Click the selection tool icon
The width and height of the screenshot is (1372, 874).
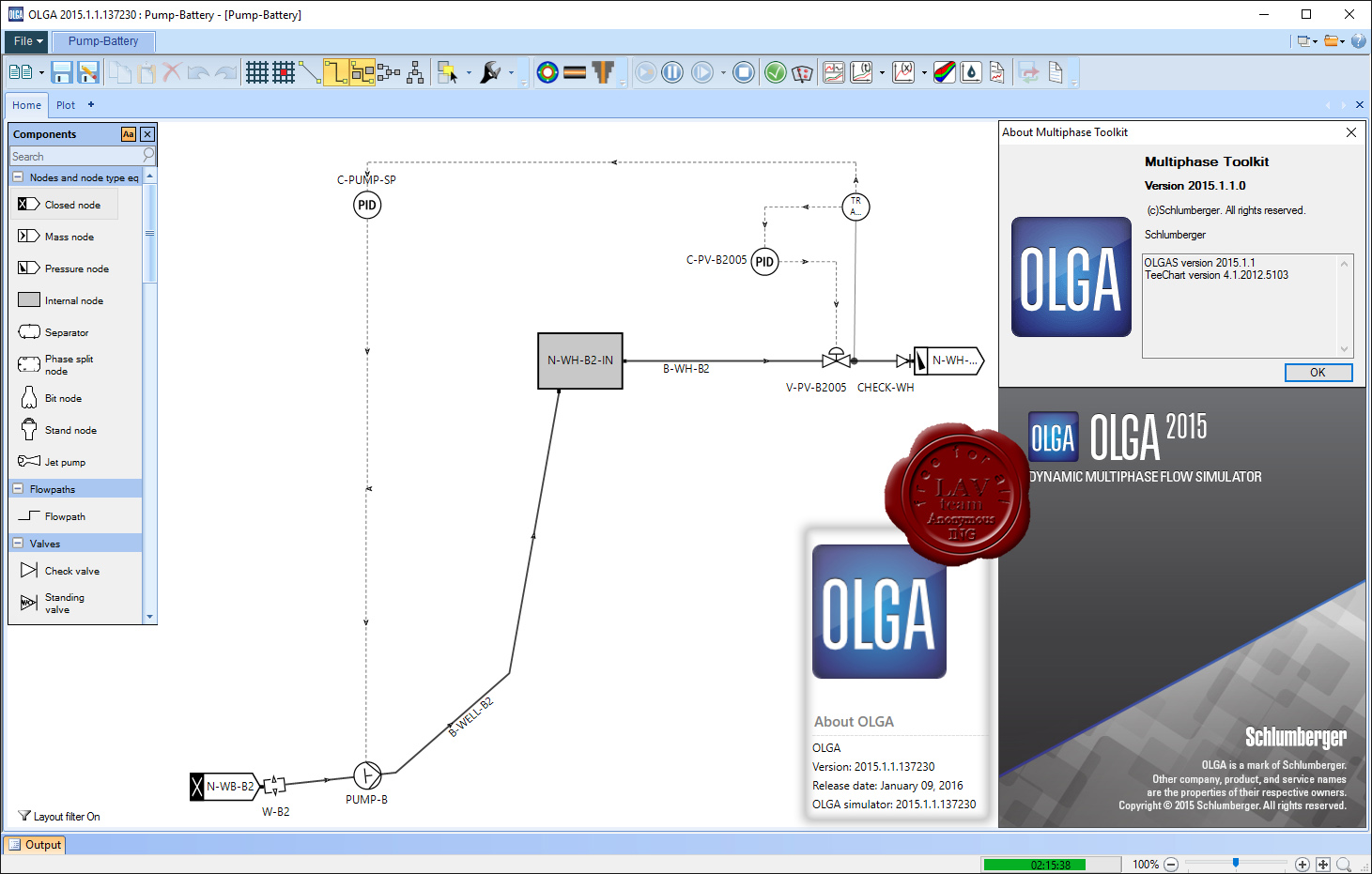tap(448, 72)
